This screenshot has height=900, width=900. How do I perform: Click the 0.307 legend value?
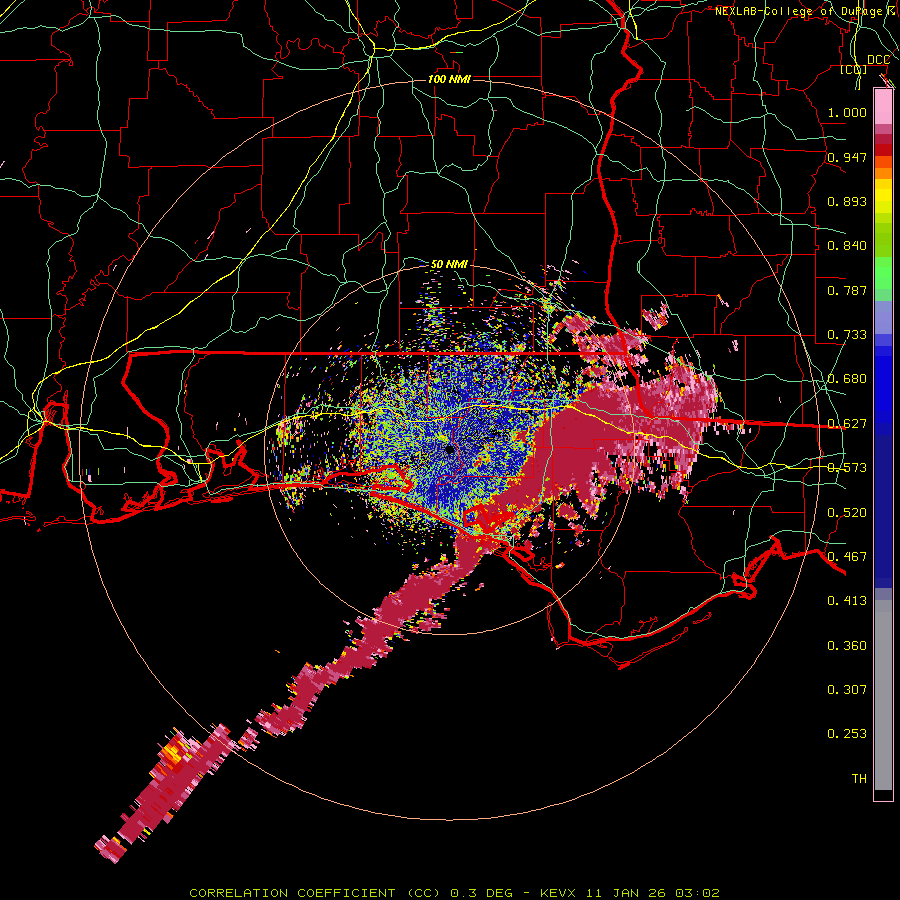[x=847, y=689]
